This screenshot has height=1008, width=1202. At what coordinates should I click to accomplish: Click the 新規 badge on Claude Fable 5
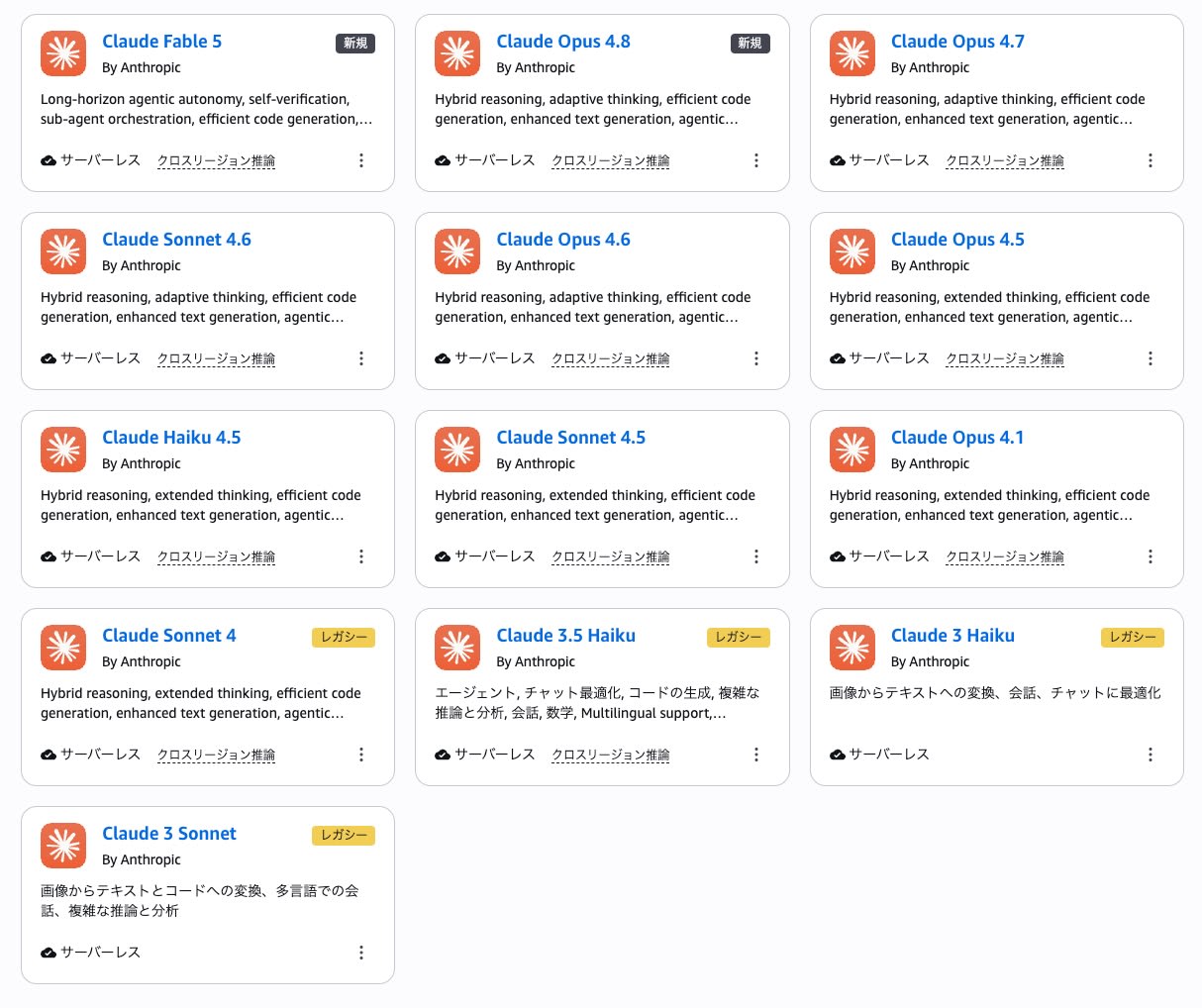(355, 44)
